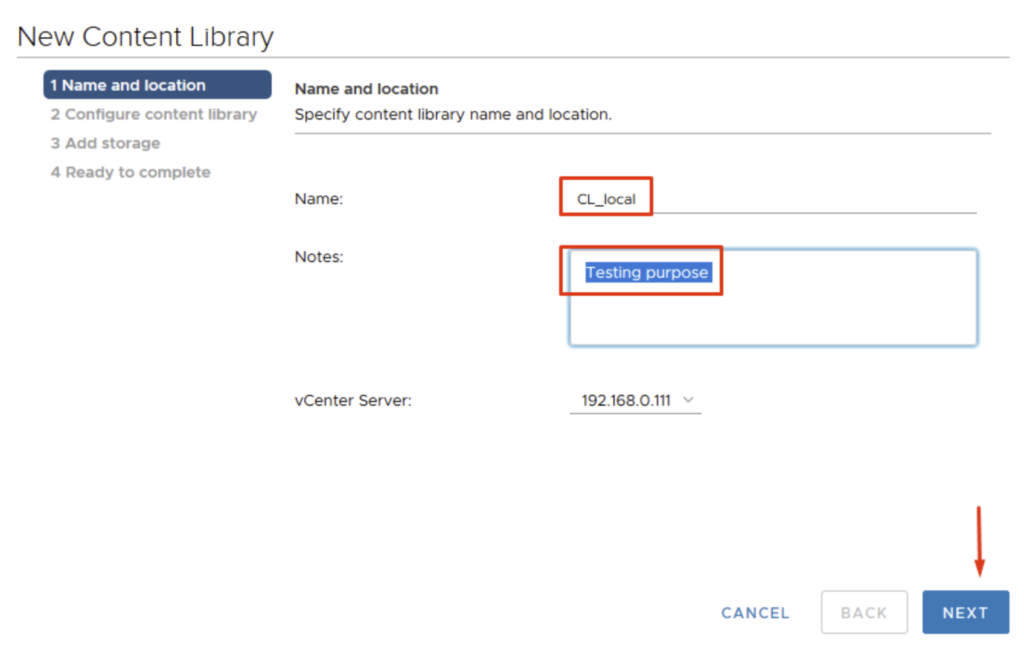This screenshot has width=1024, height=646.
Task: Click the 'Name and location' section heading
Action: (x=366, y=89)
